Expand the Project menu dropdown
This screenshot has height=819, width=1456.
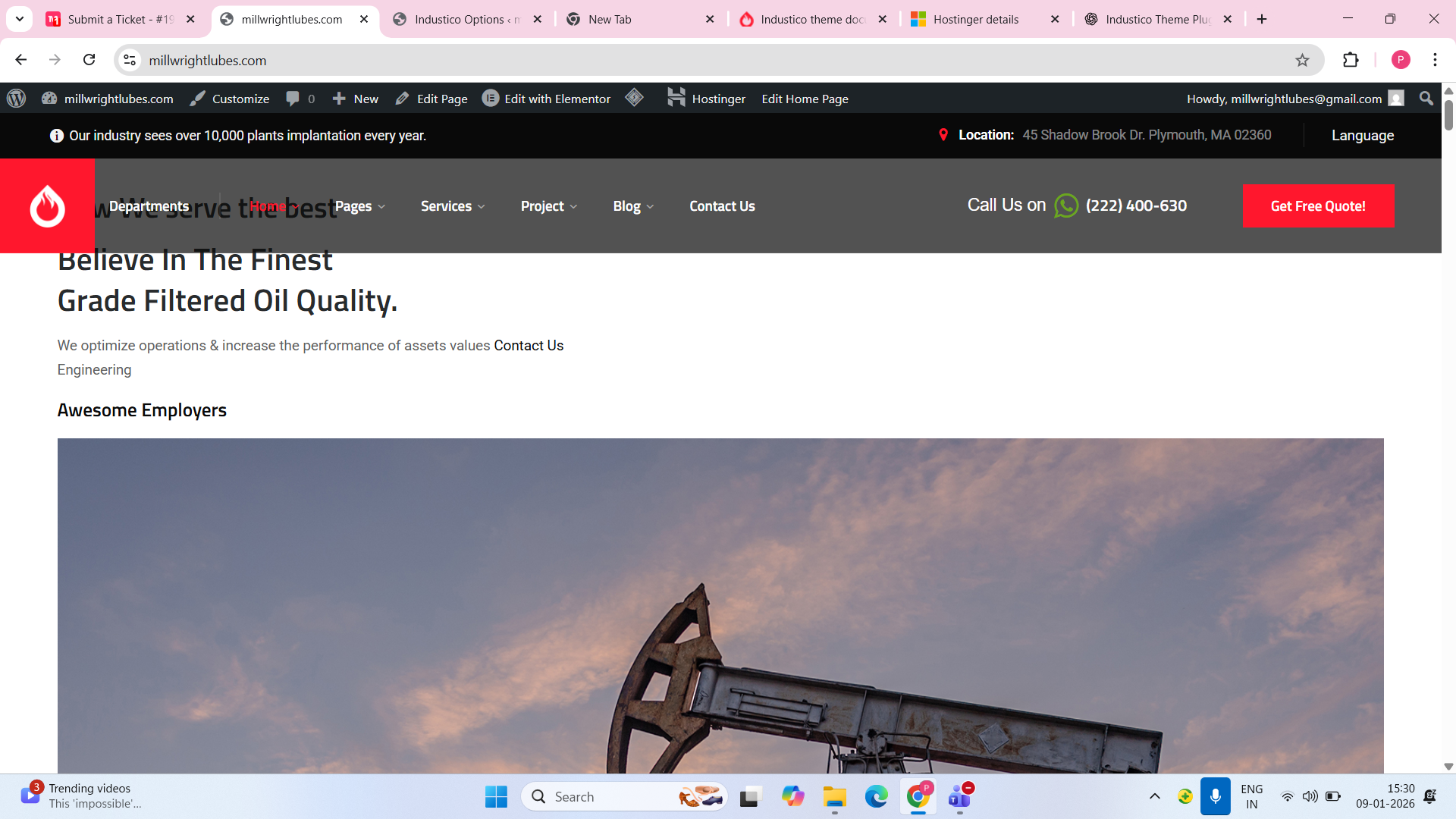coord(549,206)
